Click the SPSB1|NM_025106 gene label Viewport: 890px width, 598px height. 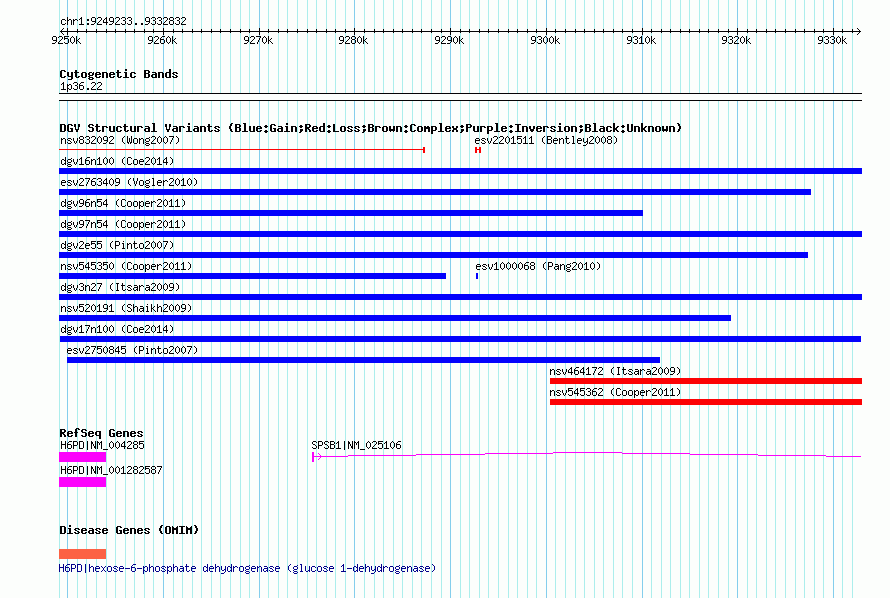pyautogui.click(x=356, y=445)
